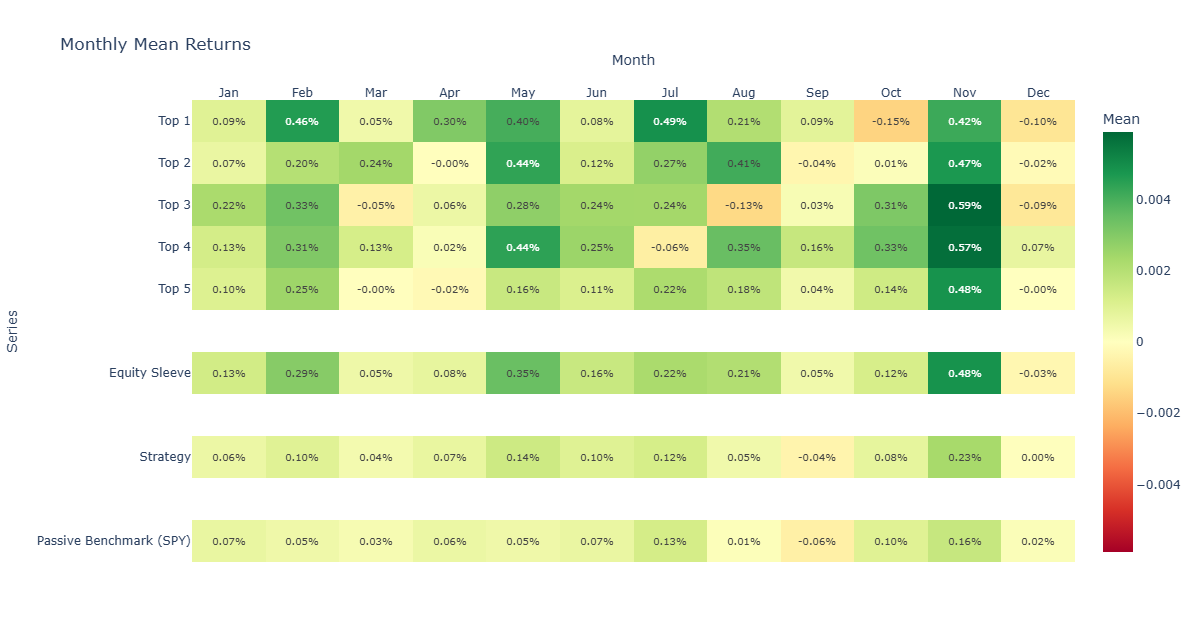Click the Top 2 May cell showing 0.44%
This screenshot has width=1200, height=642.
tap(523, 163)
